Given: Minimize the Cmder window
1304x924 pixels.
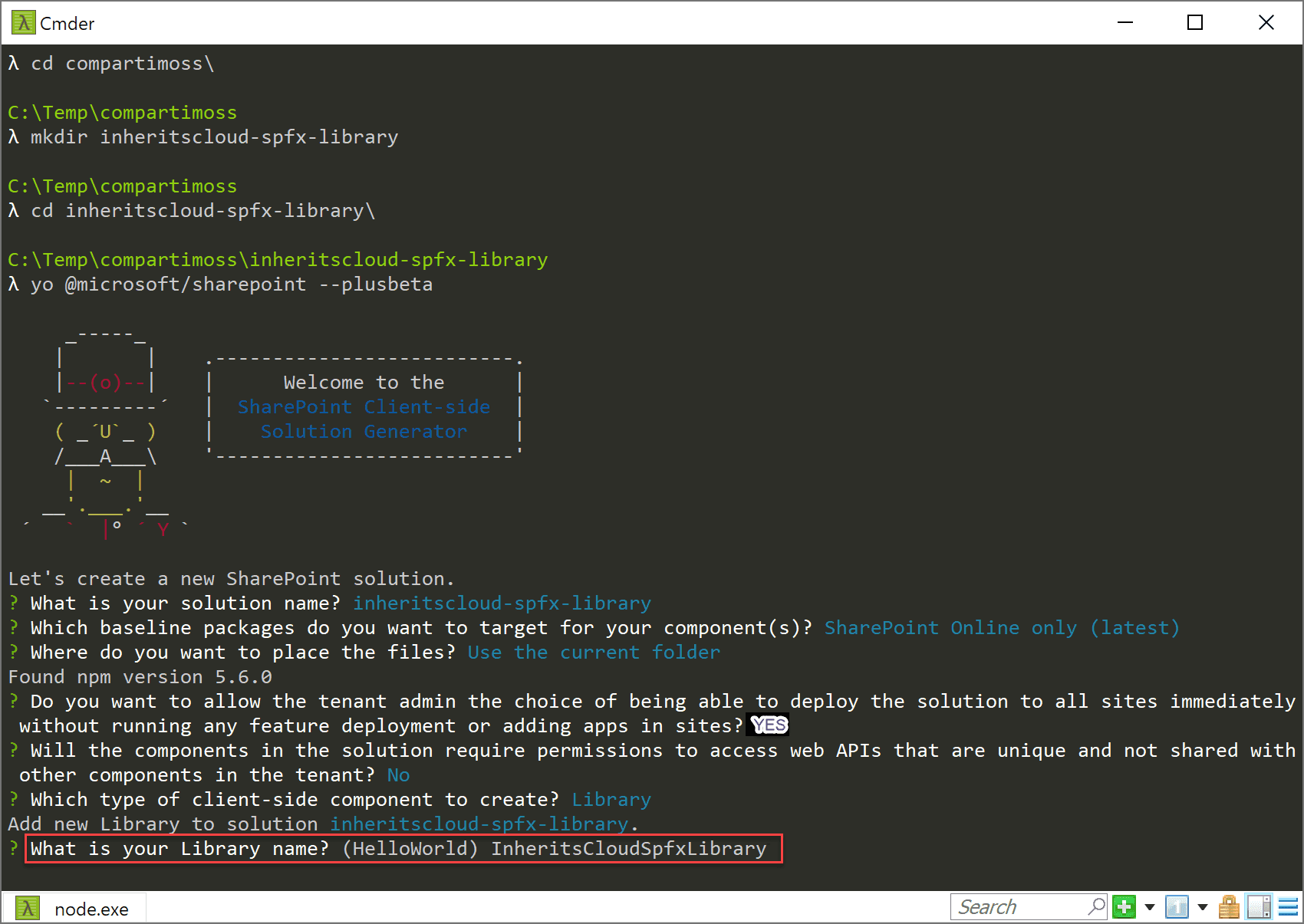Looking at the screenshot, I should [x=1125, y=23].
